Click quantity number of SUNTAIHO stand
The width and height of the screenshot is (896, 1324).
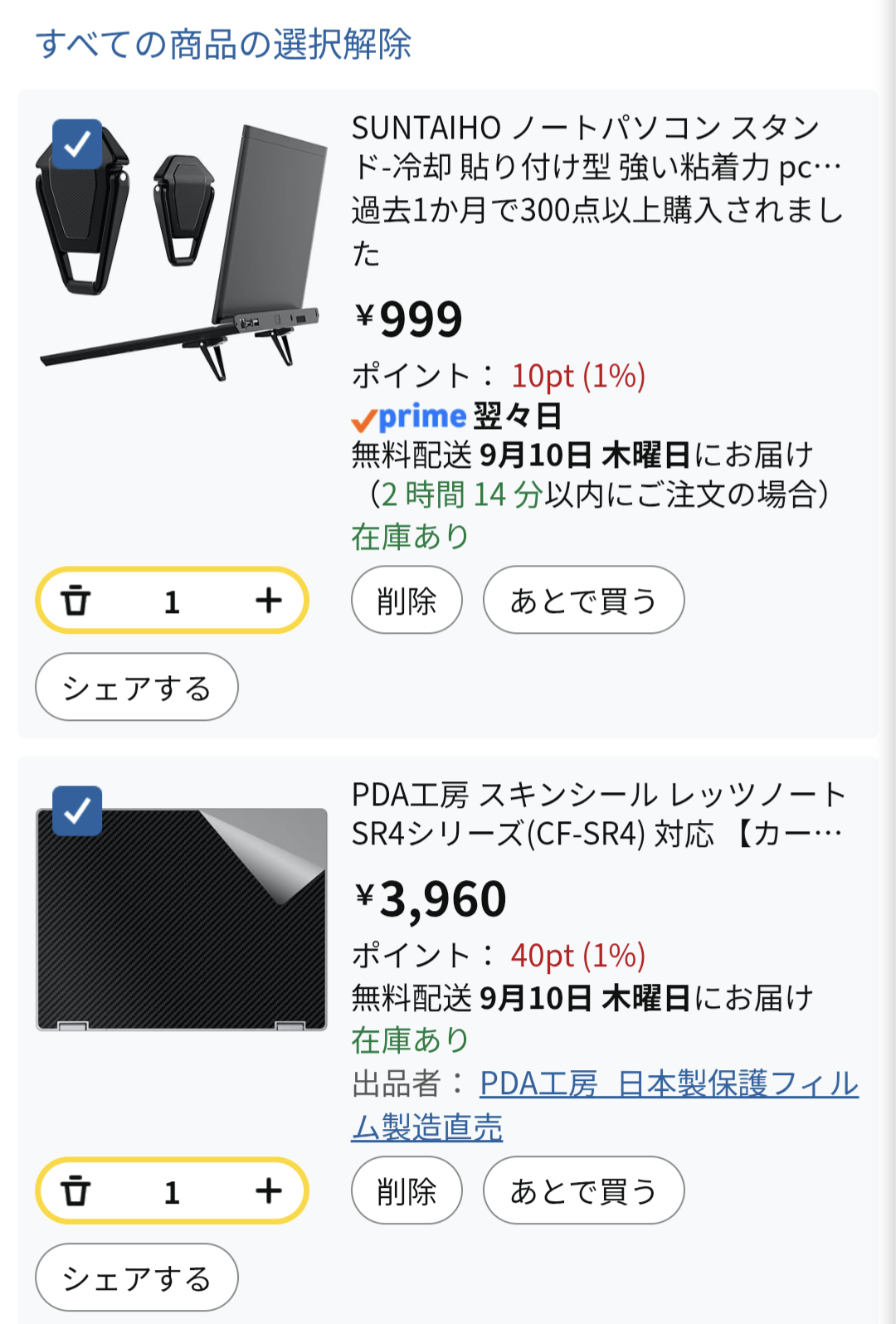click(172, 601)
